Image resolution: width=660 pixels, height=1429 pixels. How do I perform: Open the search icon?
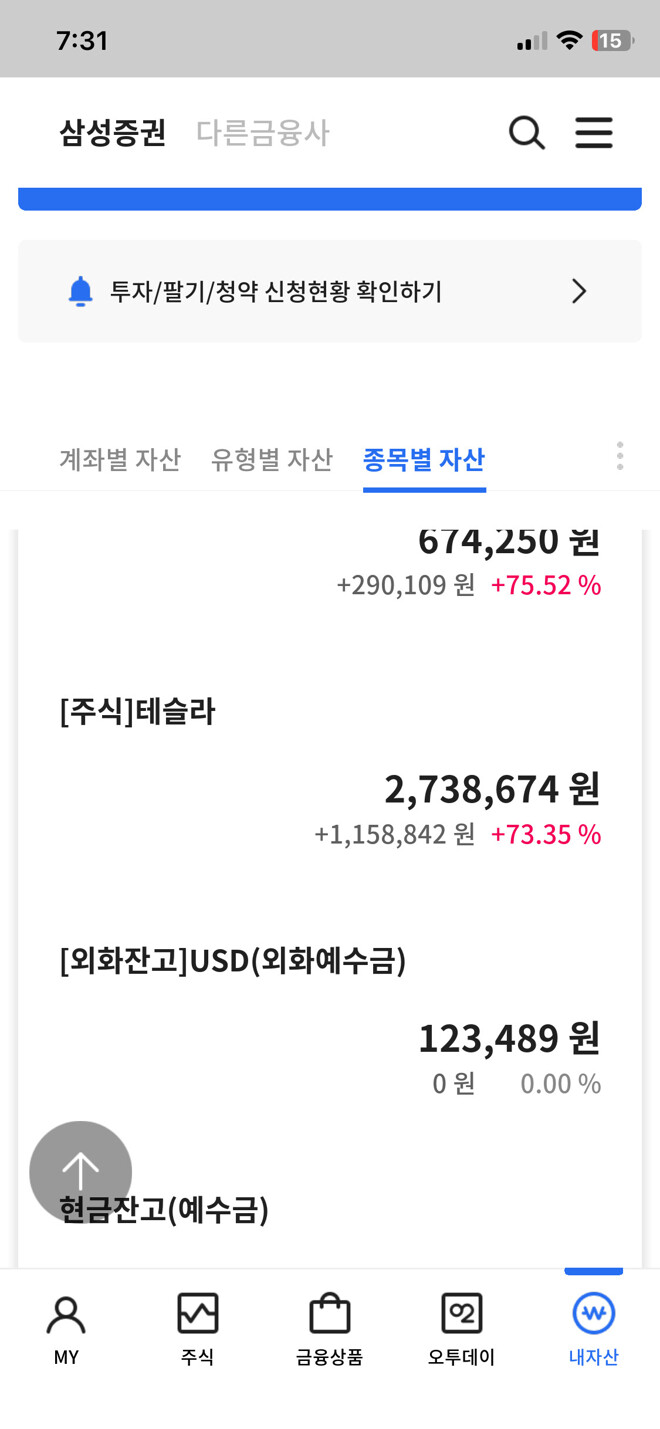coord(527,132)
